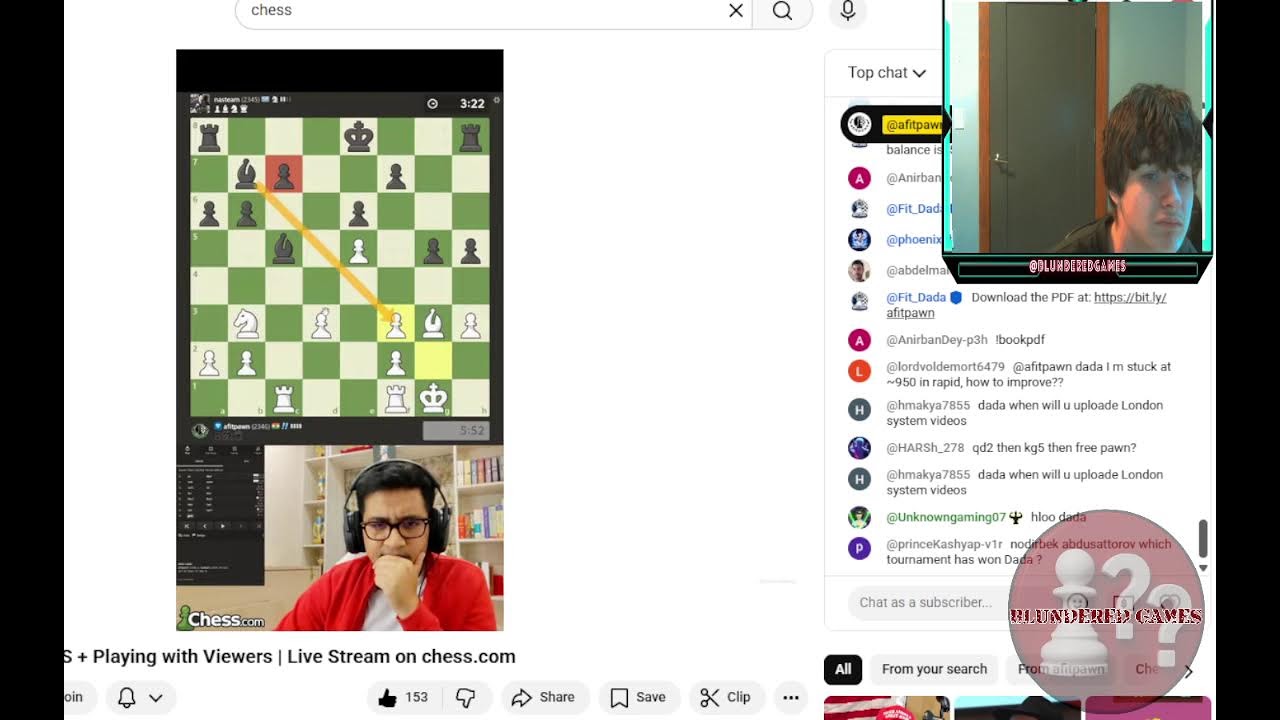Clear the search box with the X icon

pos(736,11)
